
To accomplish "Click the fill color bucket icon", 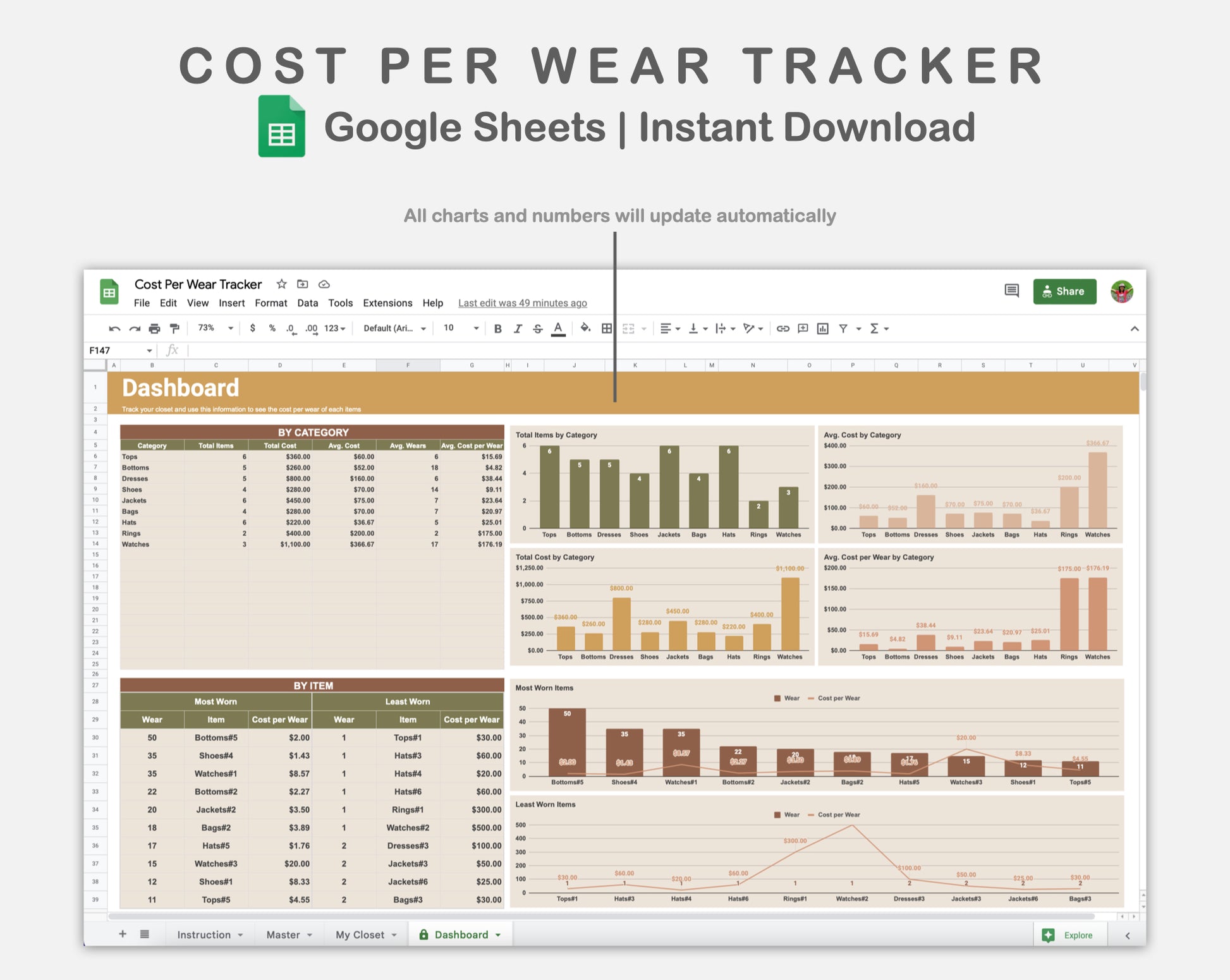I will pos(585,328).
